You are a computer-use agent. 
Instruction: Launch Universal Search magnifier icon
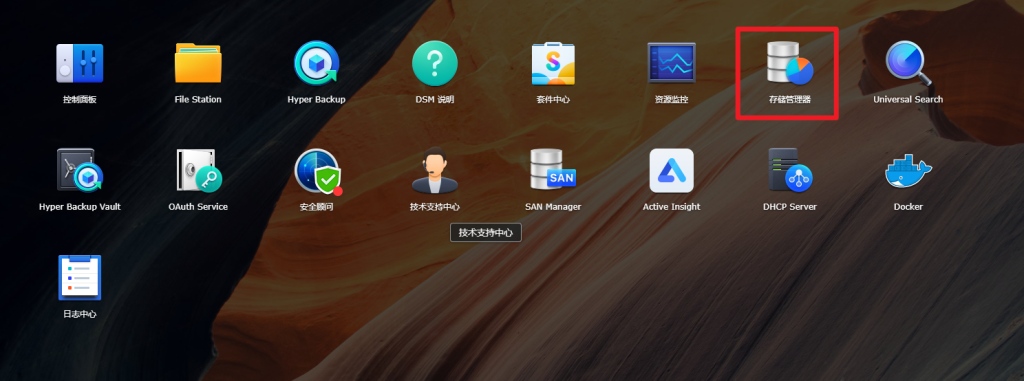[908, 63]
